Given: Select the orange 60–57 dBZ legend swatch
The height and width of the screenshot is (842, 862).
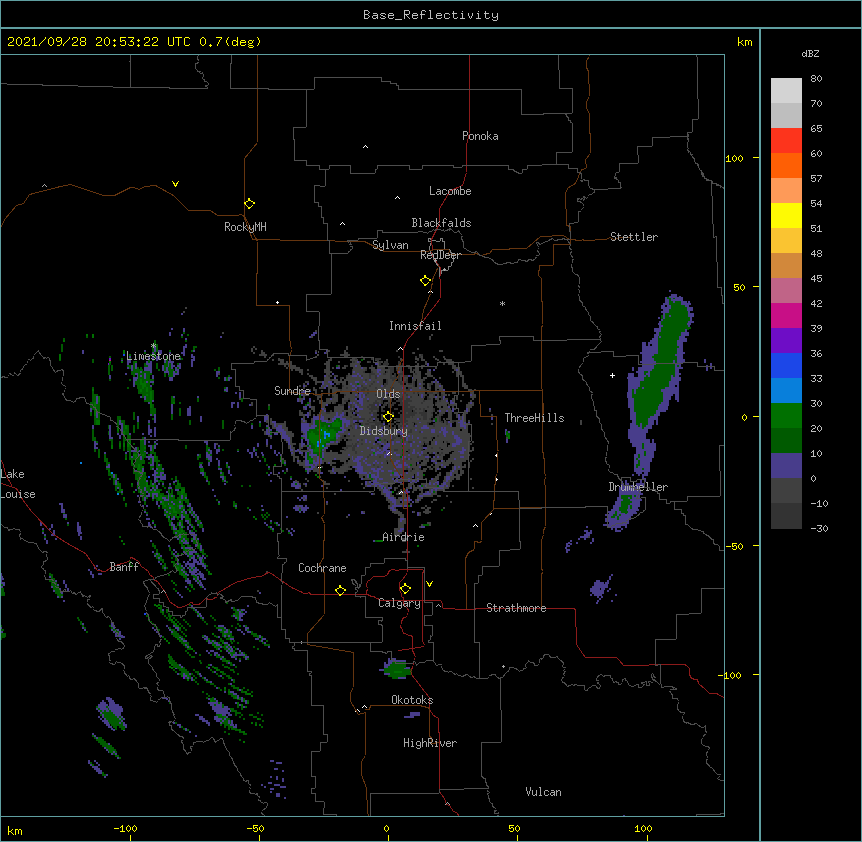Looking at the screenshot, I should [786, 165].
